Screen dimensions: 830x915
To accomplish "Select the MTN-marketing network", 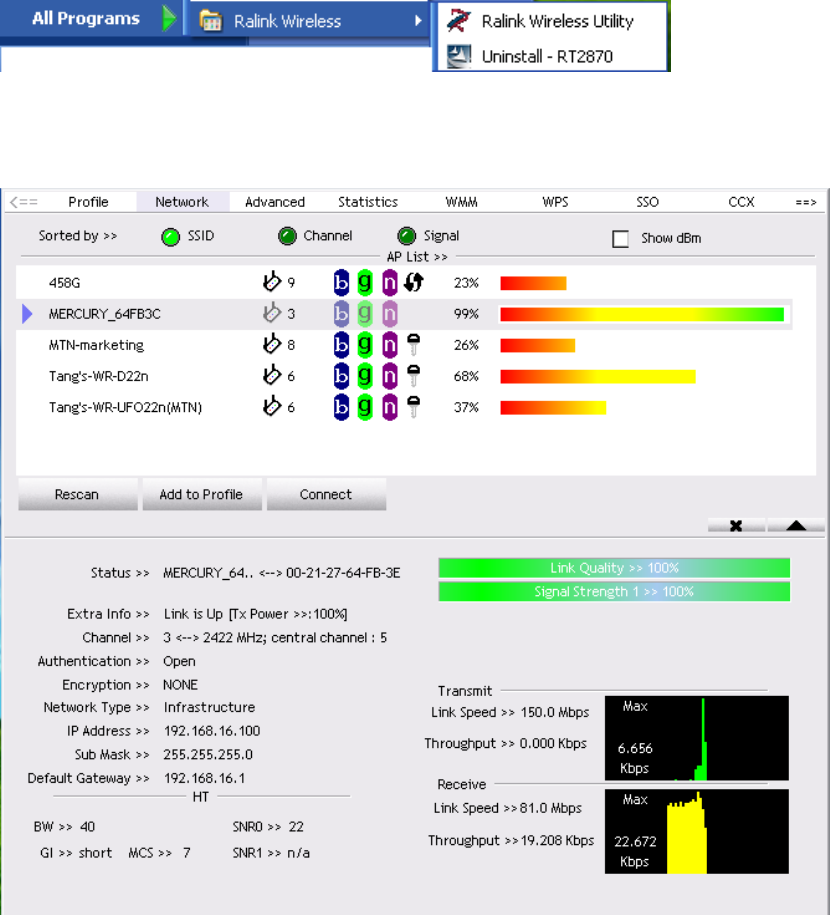I will click(404, 345).
